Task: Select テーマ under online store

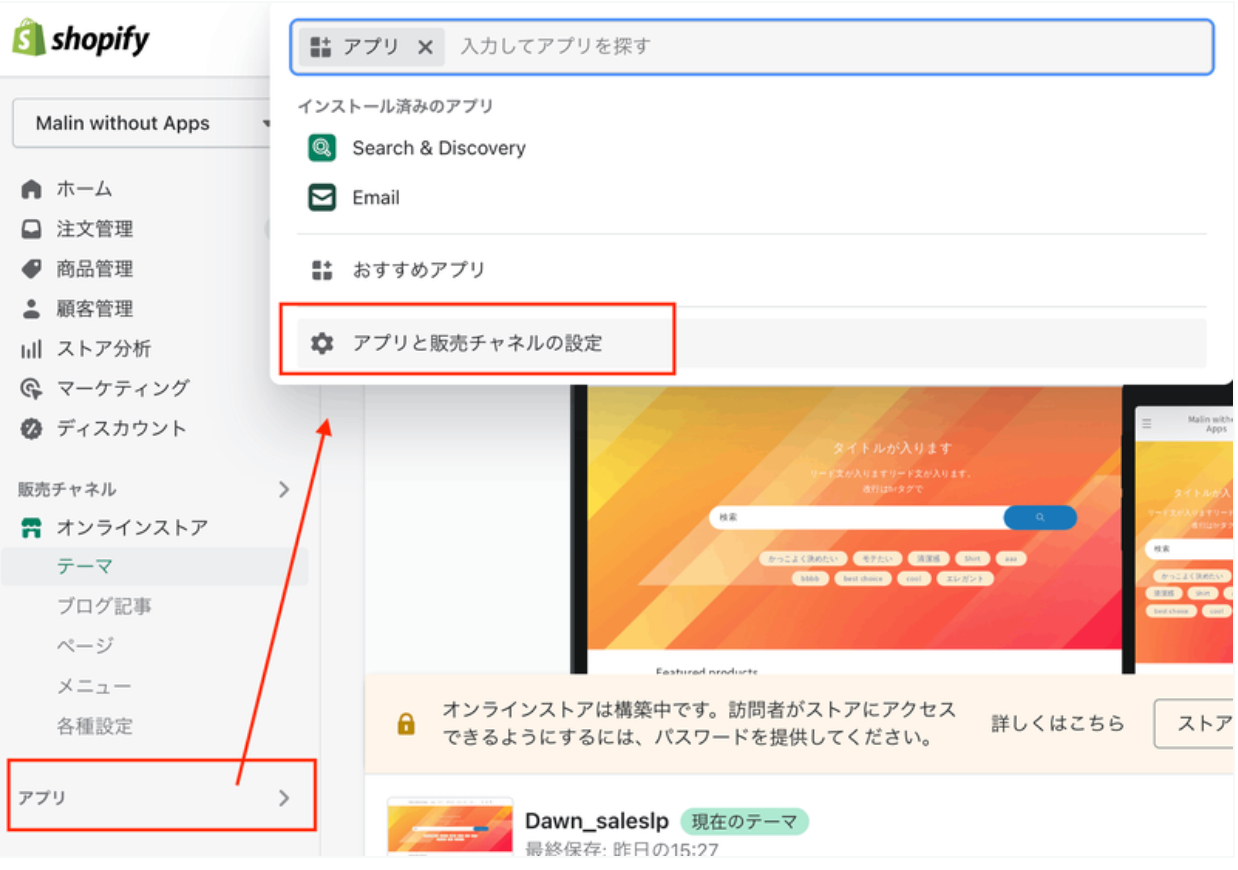Action: click(85, 567)
